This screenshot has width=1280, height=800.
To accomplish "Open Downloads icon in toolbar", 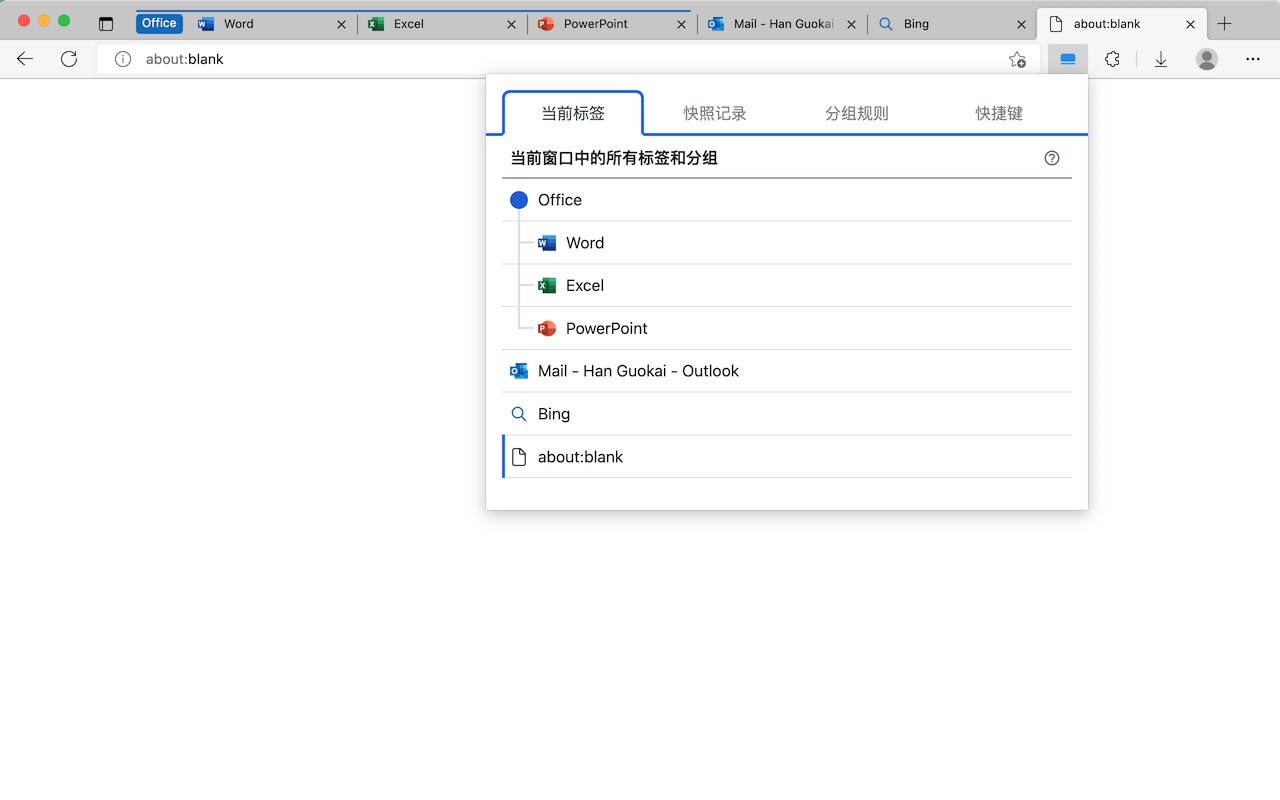I will coord(1161,59).
